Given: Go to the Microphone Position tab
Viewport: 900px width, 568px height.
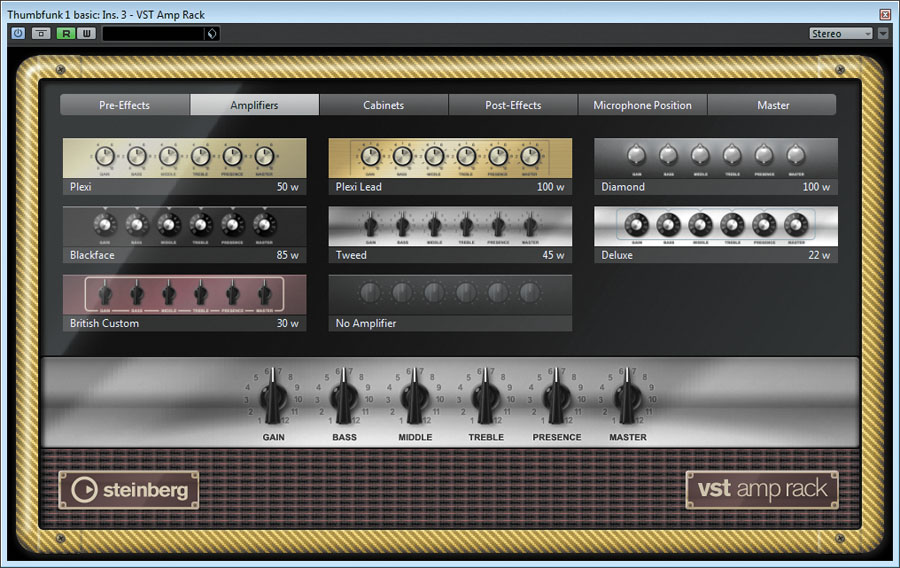Looking at the screenshot, I should pyautogui.click(x=642, y=105).
